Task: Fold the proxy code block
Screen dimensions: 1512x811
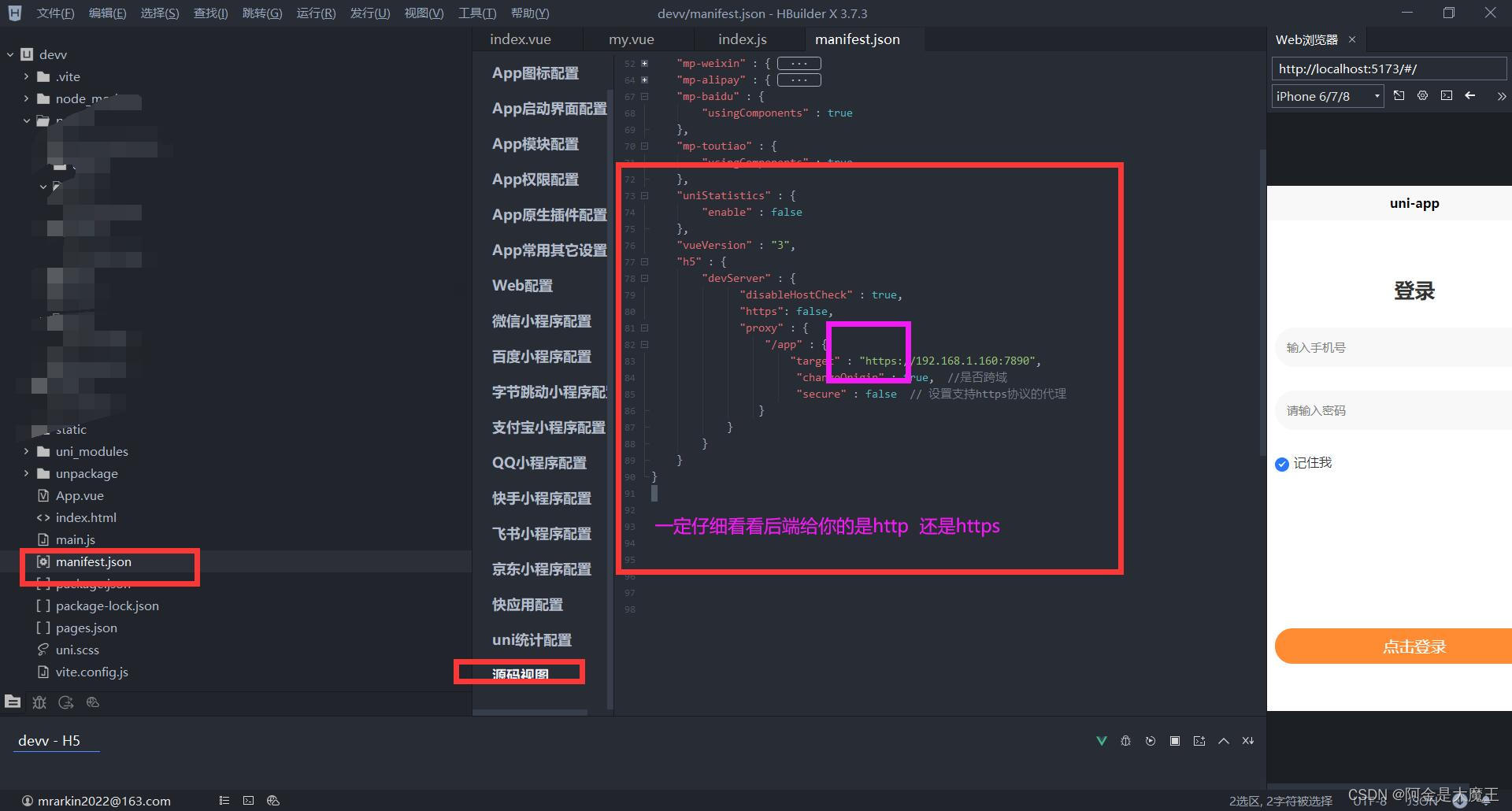Action: [x=644, y=328]
